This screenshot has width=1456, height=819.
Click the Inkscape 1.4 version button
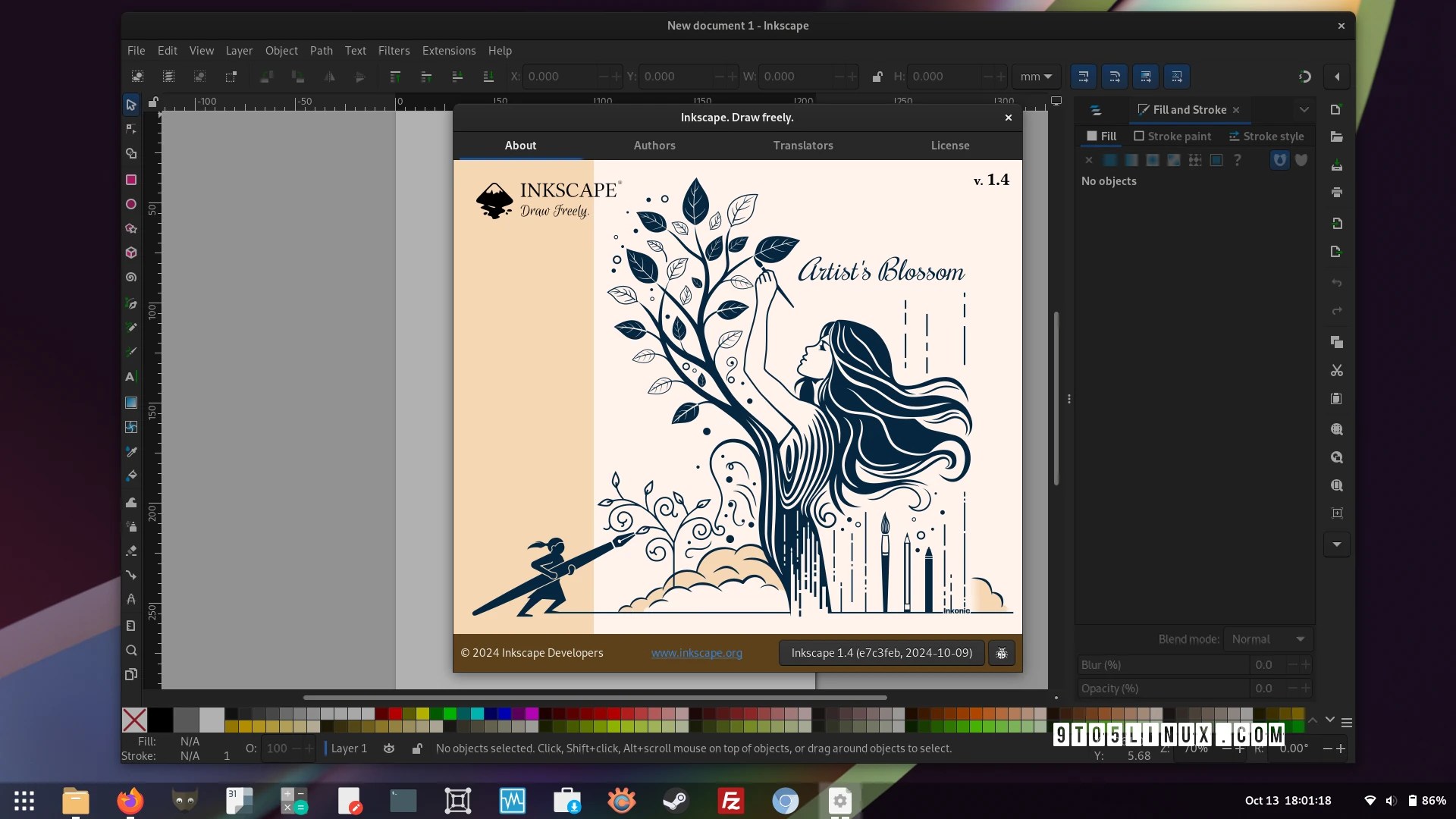(x=881, y=653)
